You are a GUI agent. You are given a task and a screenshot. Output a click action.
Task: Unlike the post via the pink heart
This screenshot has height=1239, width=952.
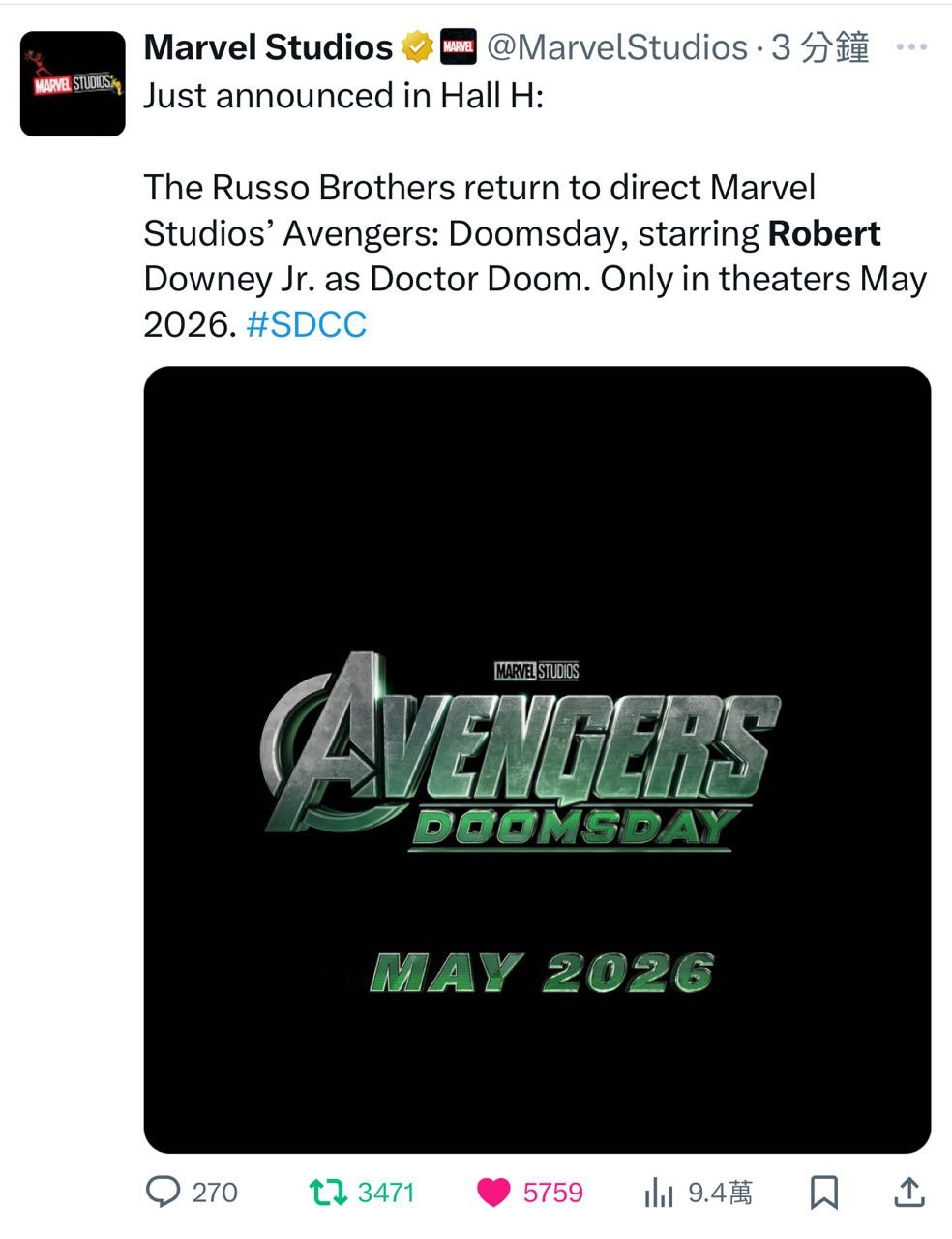(494, 1192)
